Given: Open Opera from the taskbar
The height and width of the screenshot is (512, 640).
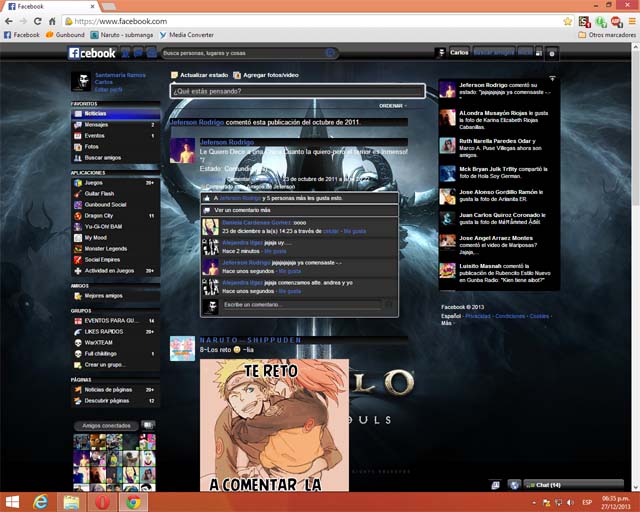Looking at the screenshot, I should [x=102, y=502].
